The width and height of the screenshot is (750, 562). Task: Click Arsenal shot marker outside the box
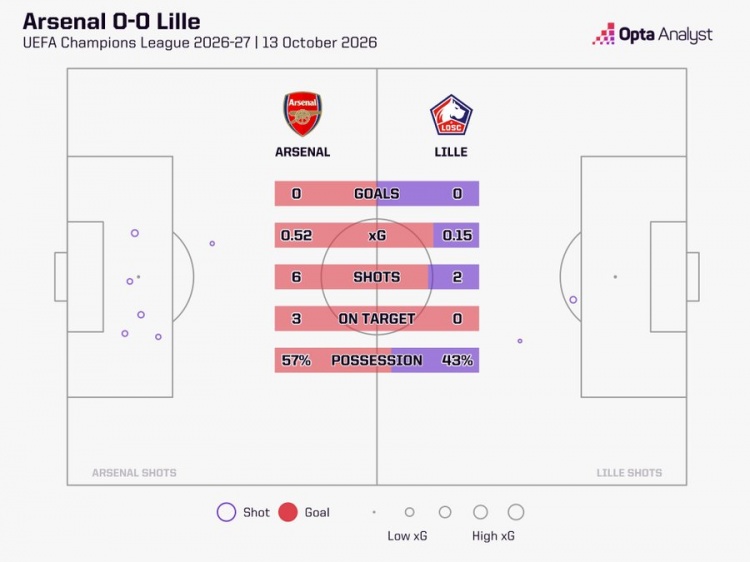pos(212,243)
